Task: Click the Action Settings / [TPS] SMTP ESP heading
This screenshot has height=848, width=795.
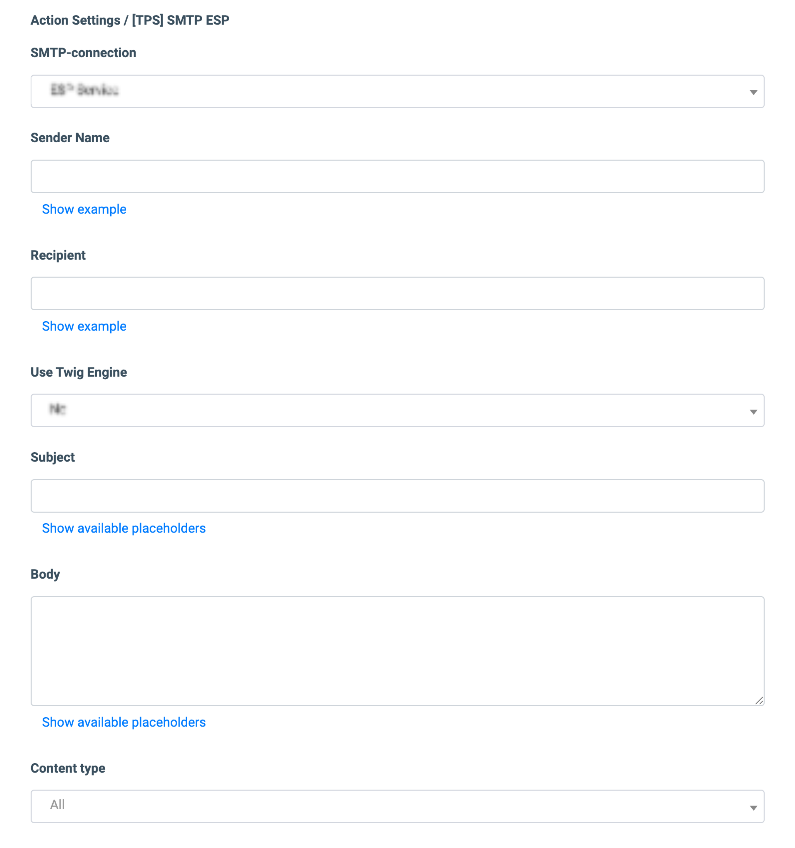Action: [130, 20]
